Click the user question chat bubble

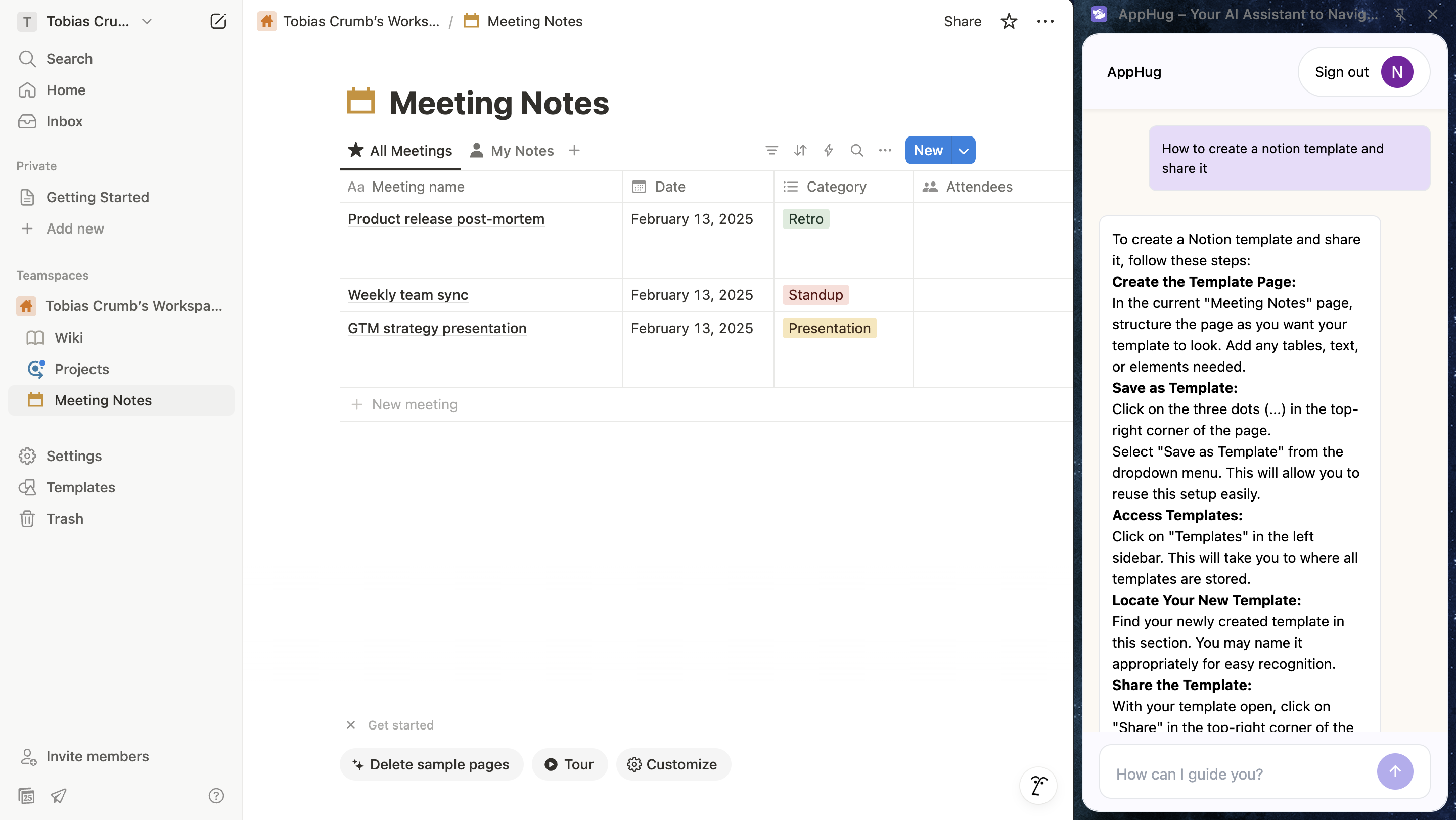pos(1289,158)
